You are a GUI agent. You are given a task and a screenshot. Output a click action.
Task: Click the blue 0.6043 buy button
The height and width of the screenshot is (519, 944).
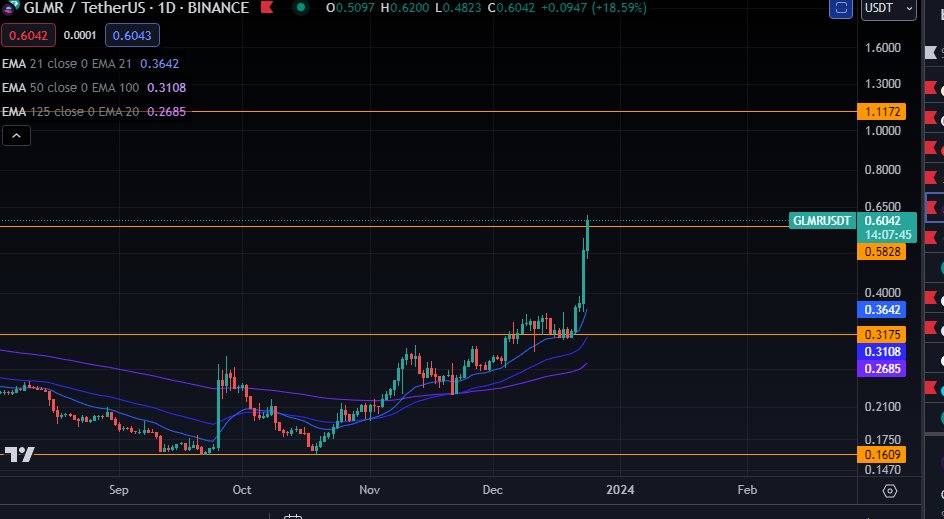(x=132, y=36)
